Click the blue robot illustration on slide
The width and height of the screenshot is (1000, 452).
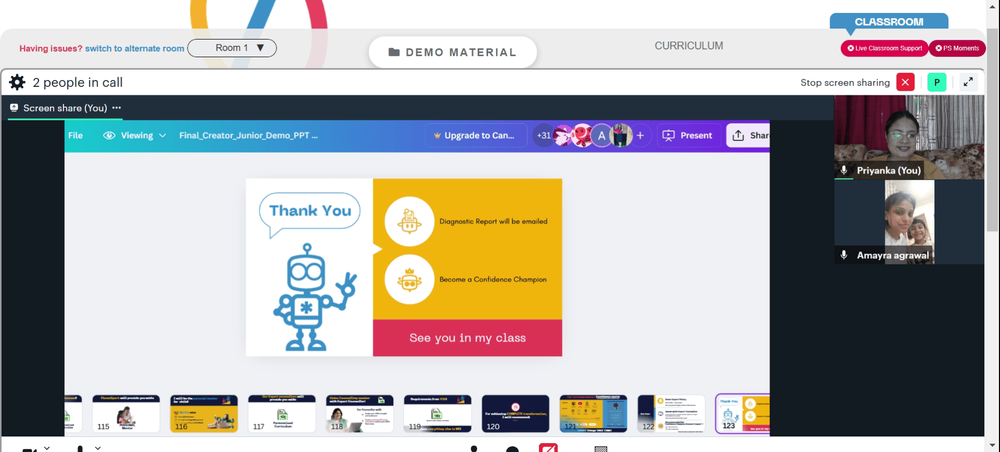[x=315, y=297]
